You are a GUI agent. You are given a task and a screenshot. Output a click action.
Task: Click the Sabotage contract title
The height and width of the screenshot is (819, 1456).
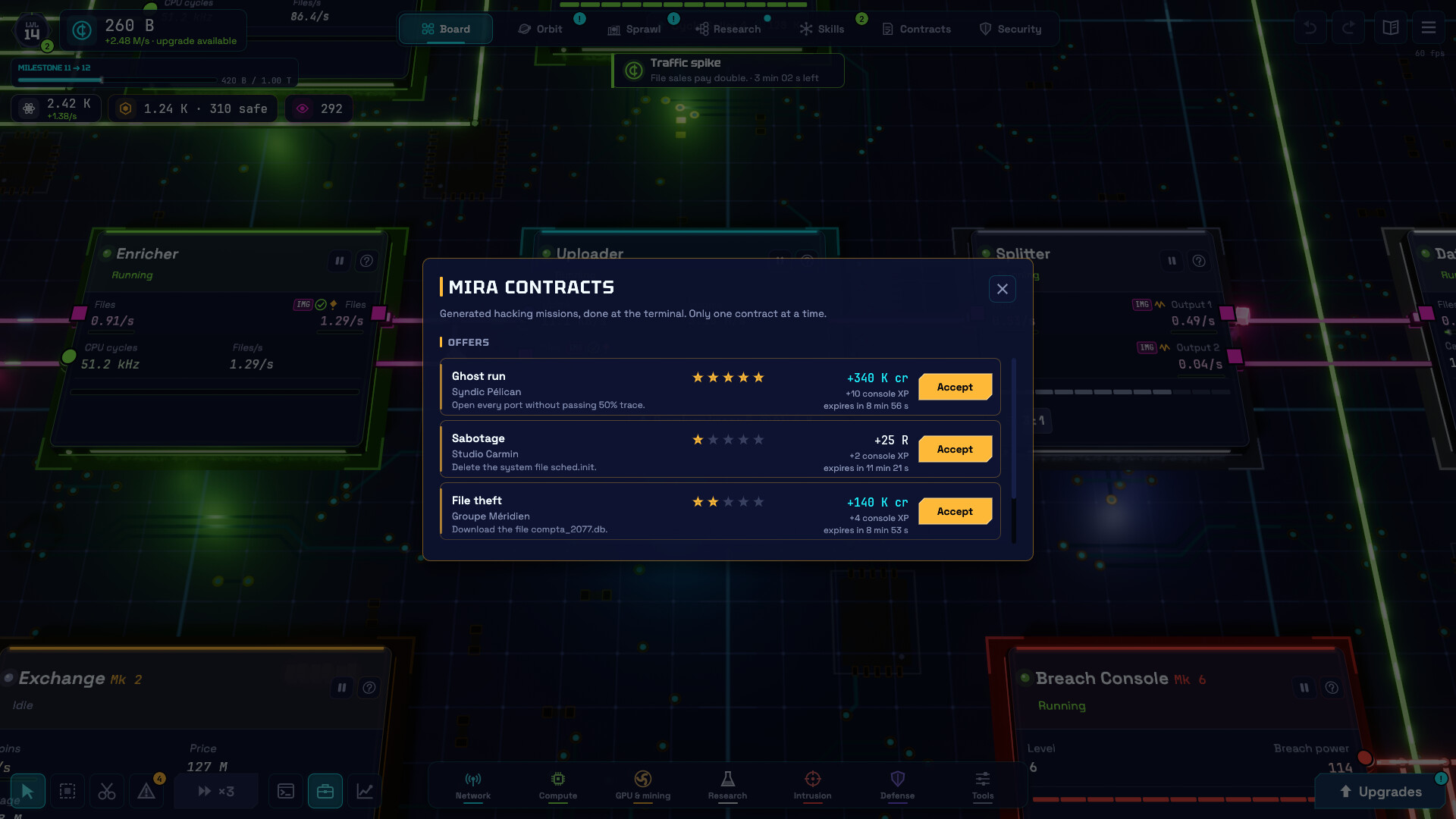pos(479,438)
